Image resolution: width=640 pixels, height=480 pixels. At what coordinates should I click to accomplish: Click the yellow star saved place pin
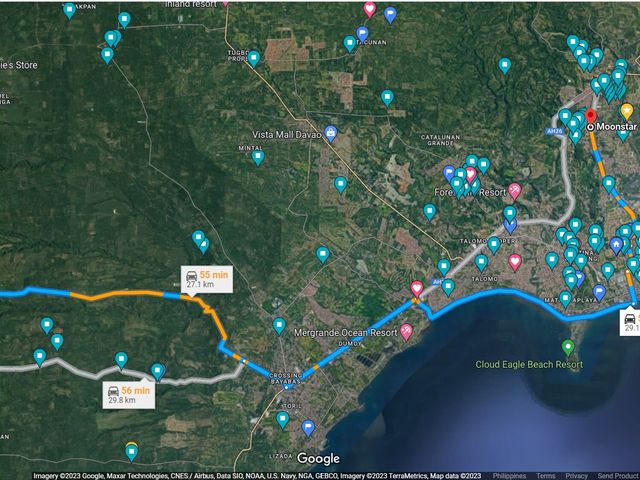[627, 111]
